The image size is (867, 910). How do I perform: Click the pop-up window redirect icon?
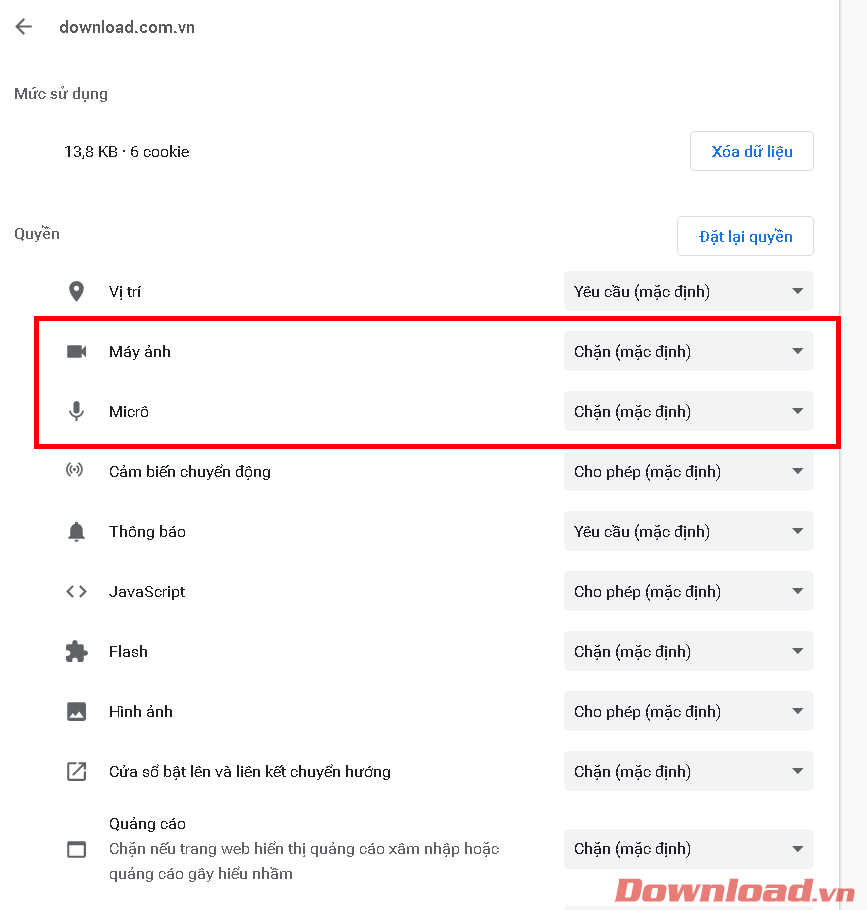pos(76,771)
